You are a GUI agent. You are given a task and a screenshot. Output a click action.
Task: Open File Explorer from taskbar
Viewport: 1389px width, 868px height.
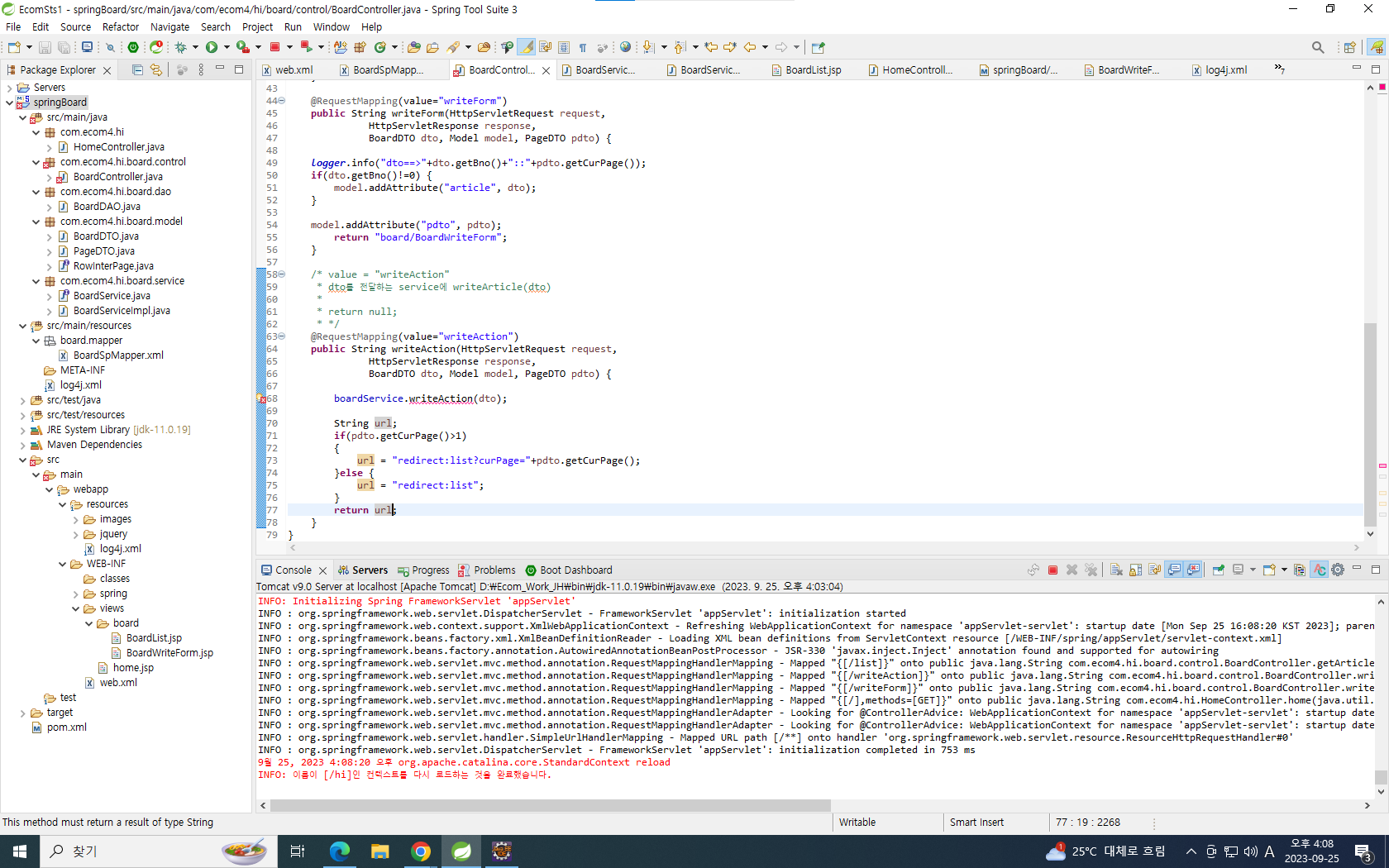[379, 851]
